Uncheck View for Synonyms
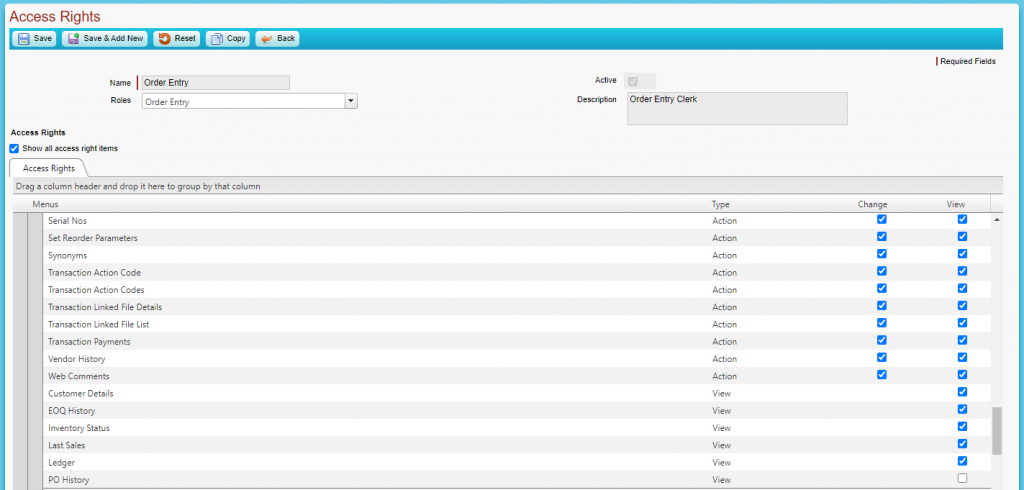The height and width of the screenshot is (490, 1024). (962, 253)
